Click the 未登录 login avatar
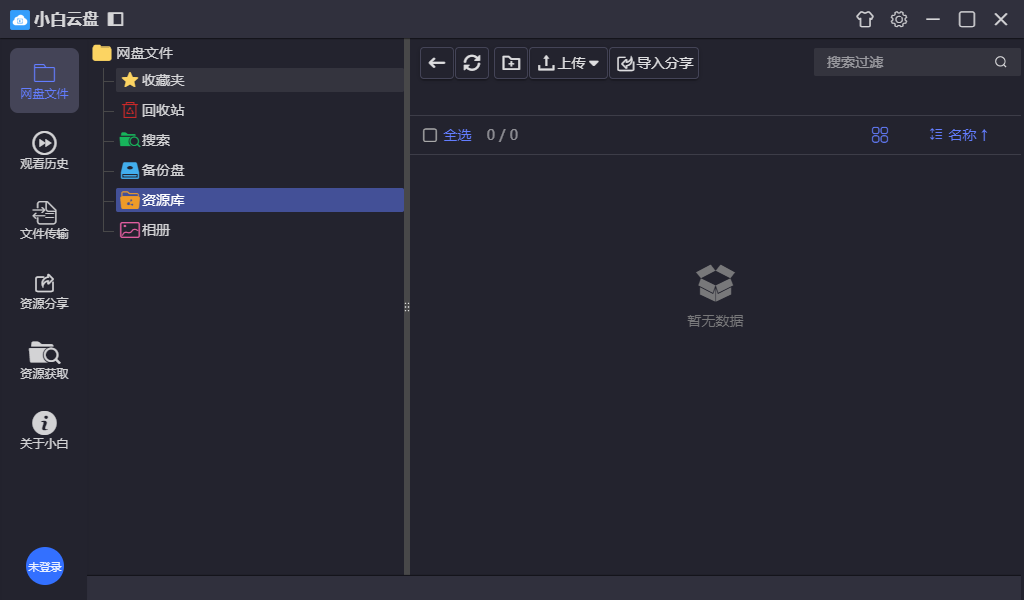 [44, 566]
